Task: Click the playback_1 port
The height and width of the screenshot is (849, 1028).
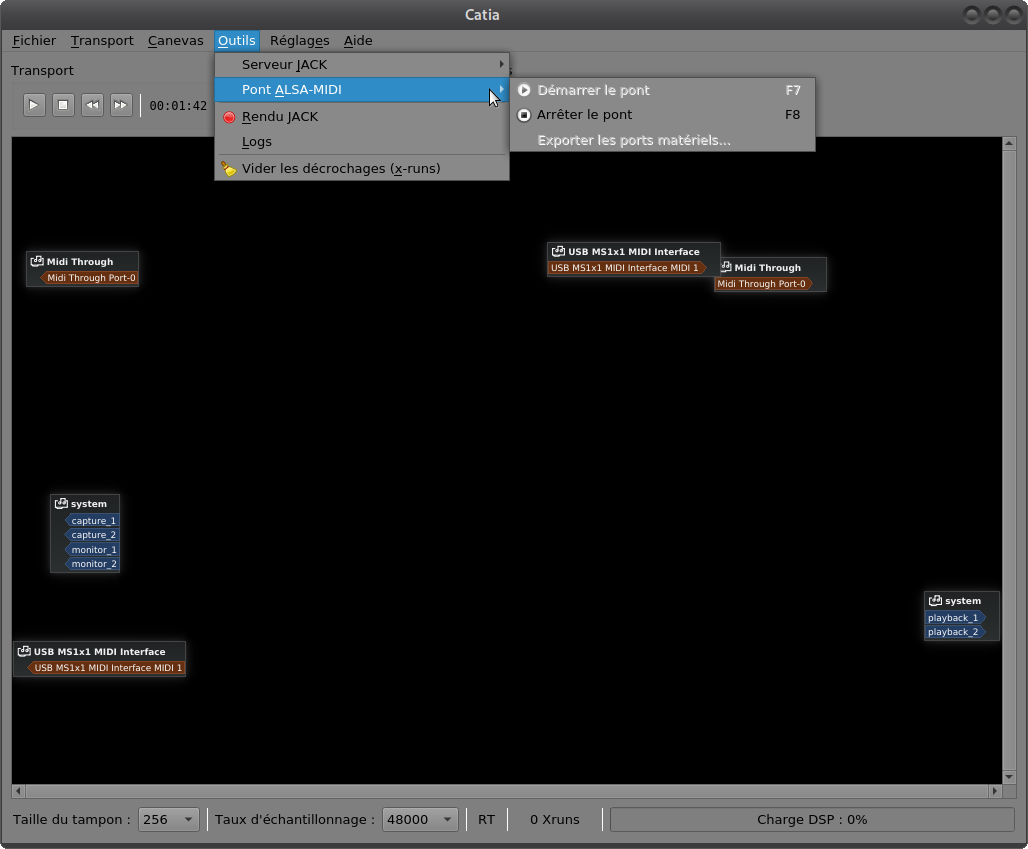Action: pyautogui.click(x=955, y=618)
